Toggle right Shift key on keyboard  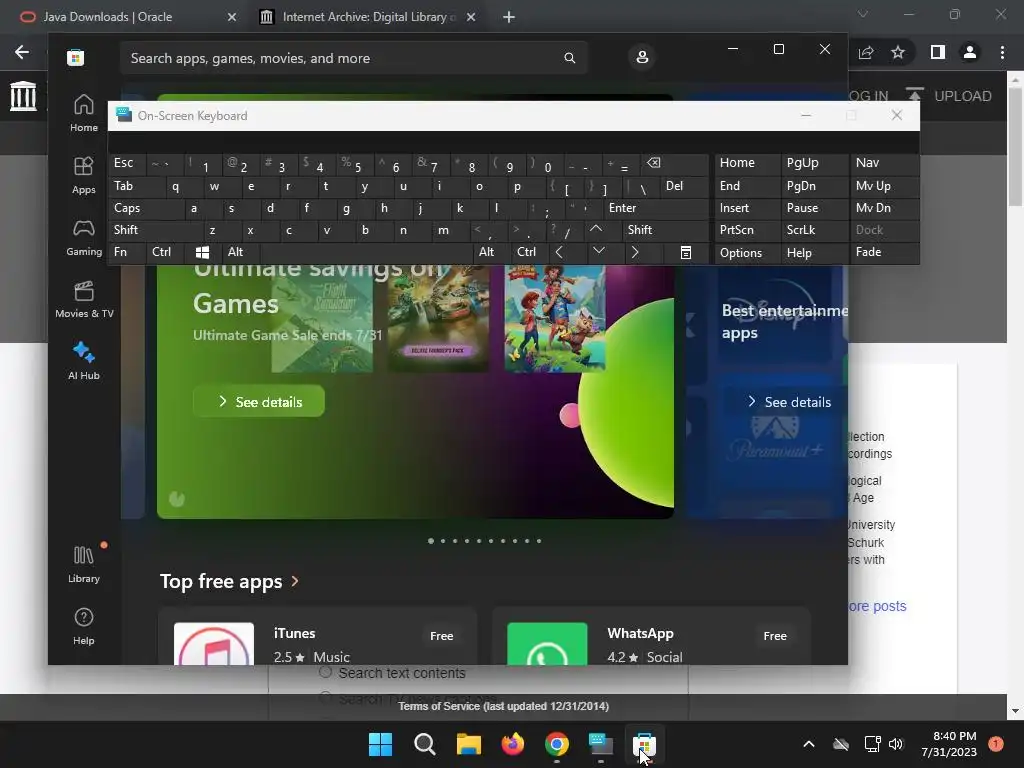coord(664,229)
